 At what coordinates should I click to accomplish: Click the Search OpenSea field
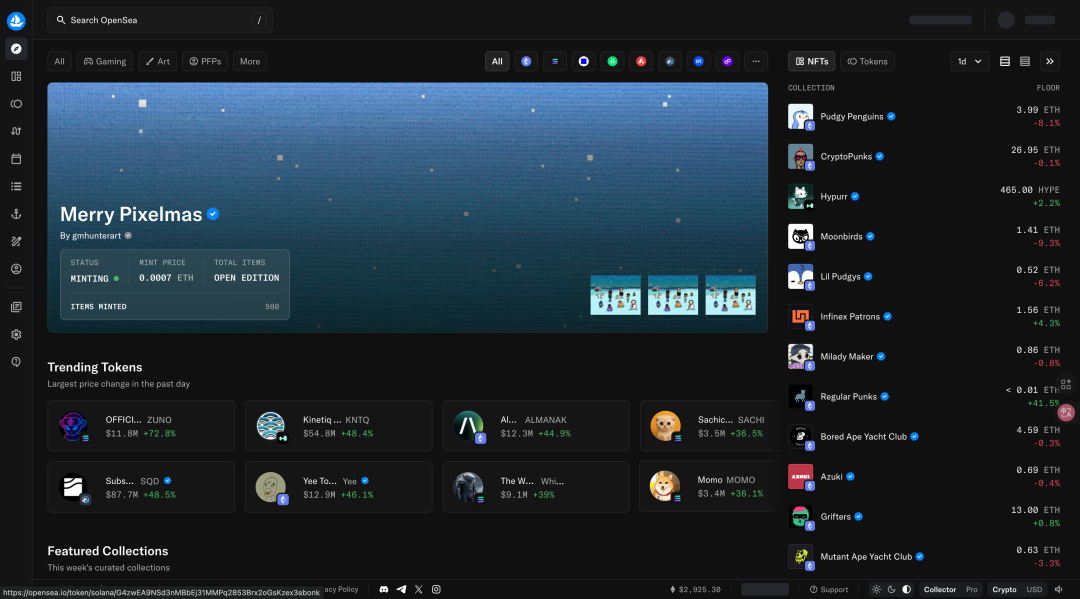[x=160, y=20]
